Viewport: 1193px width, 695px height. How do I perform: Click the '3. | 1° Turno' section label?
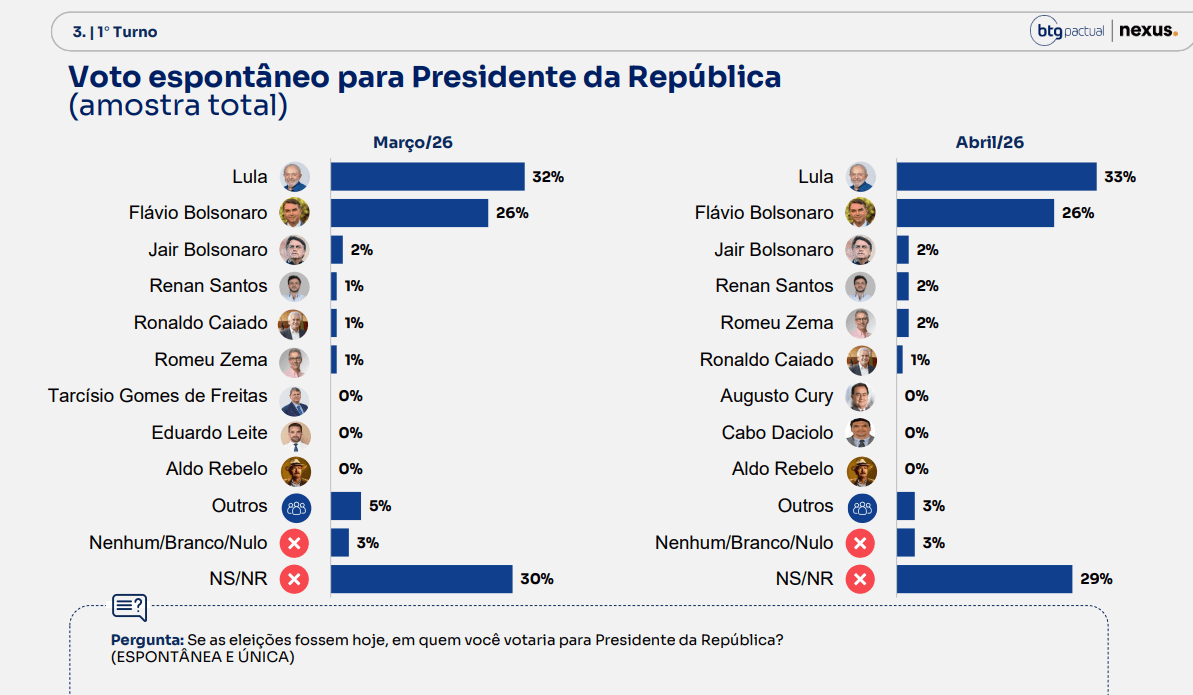click(115, 32)
